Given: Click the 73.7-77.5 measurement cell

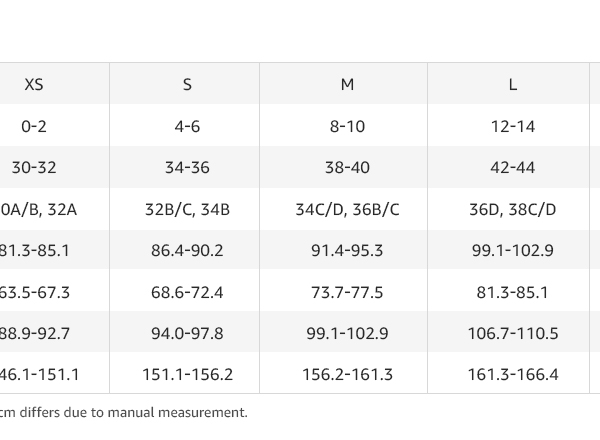Looking at the screenshot, I should pos(347,293).
